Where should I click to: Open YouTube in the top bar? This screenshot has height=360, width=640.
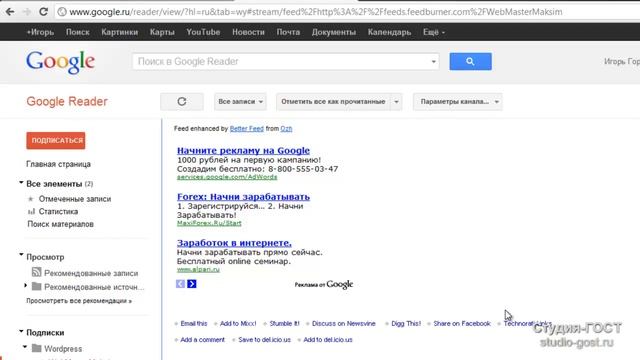pyautogui.click(x=203, y=32)
